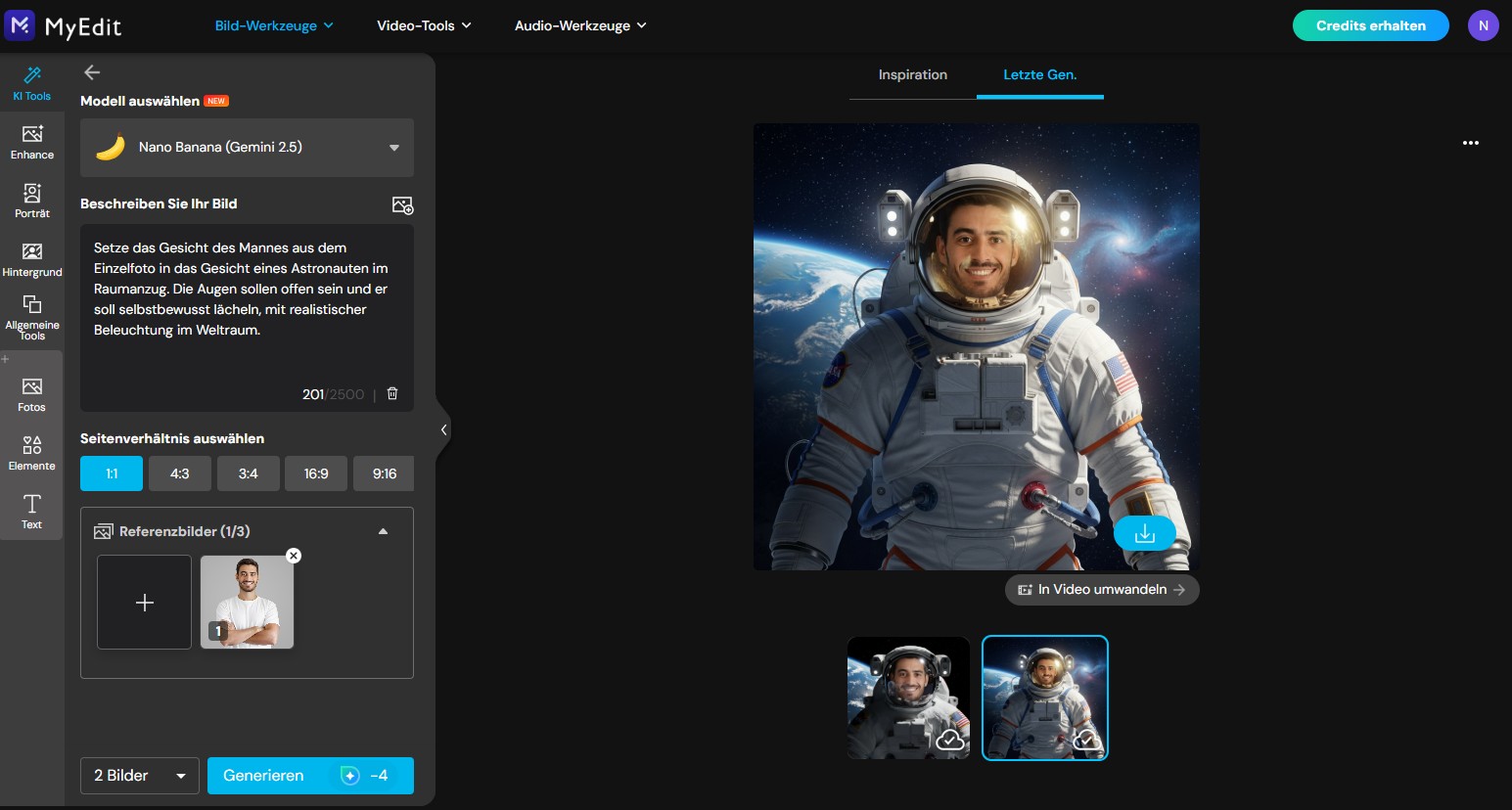Clear the prompt using the trash icon
The image size is (1512, 810).
[x=391, y=393]
